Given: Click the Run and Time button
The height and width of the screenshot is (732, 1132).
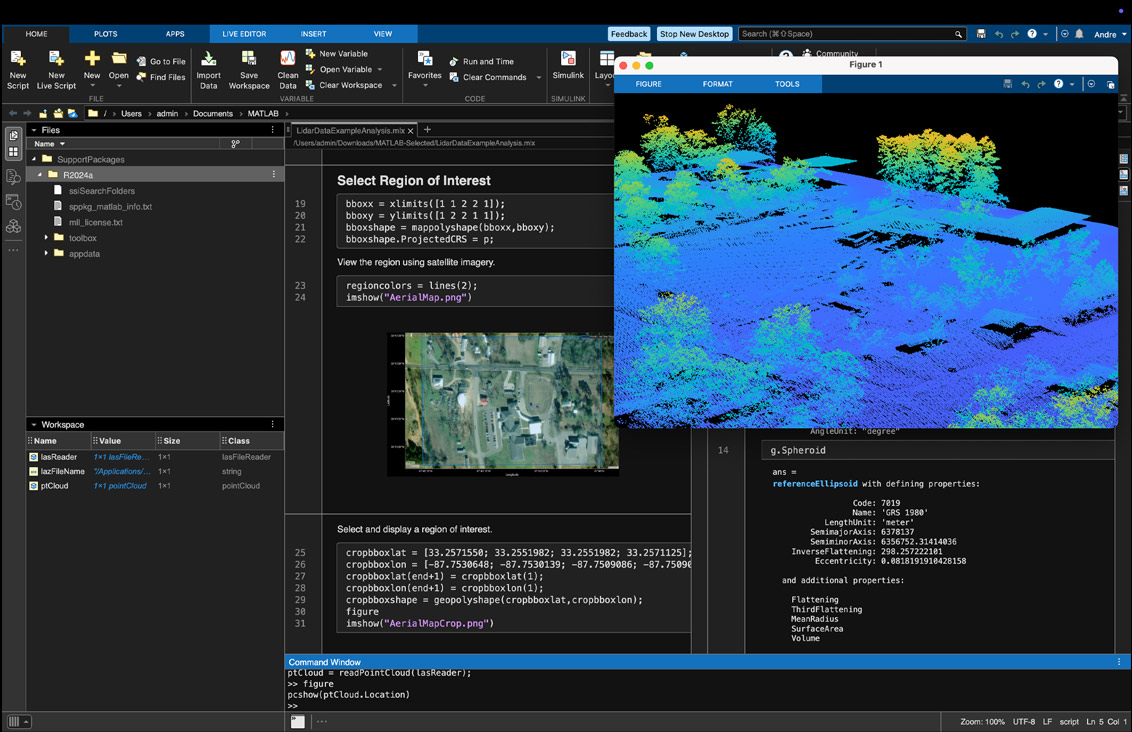Looking at the screenshot, I should point(481,62).
